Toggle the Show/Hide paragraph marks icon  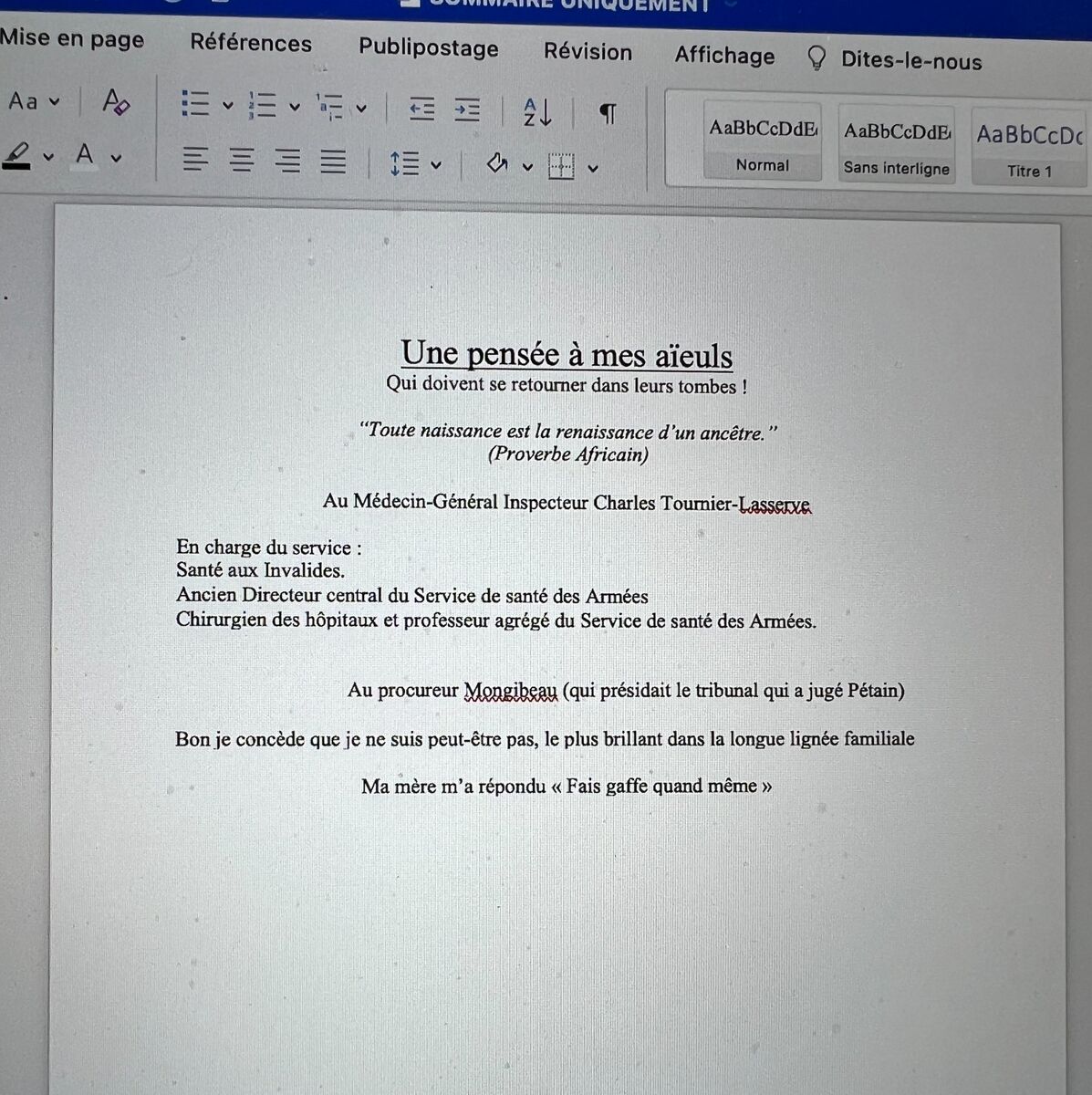click(607, 113)
